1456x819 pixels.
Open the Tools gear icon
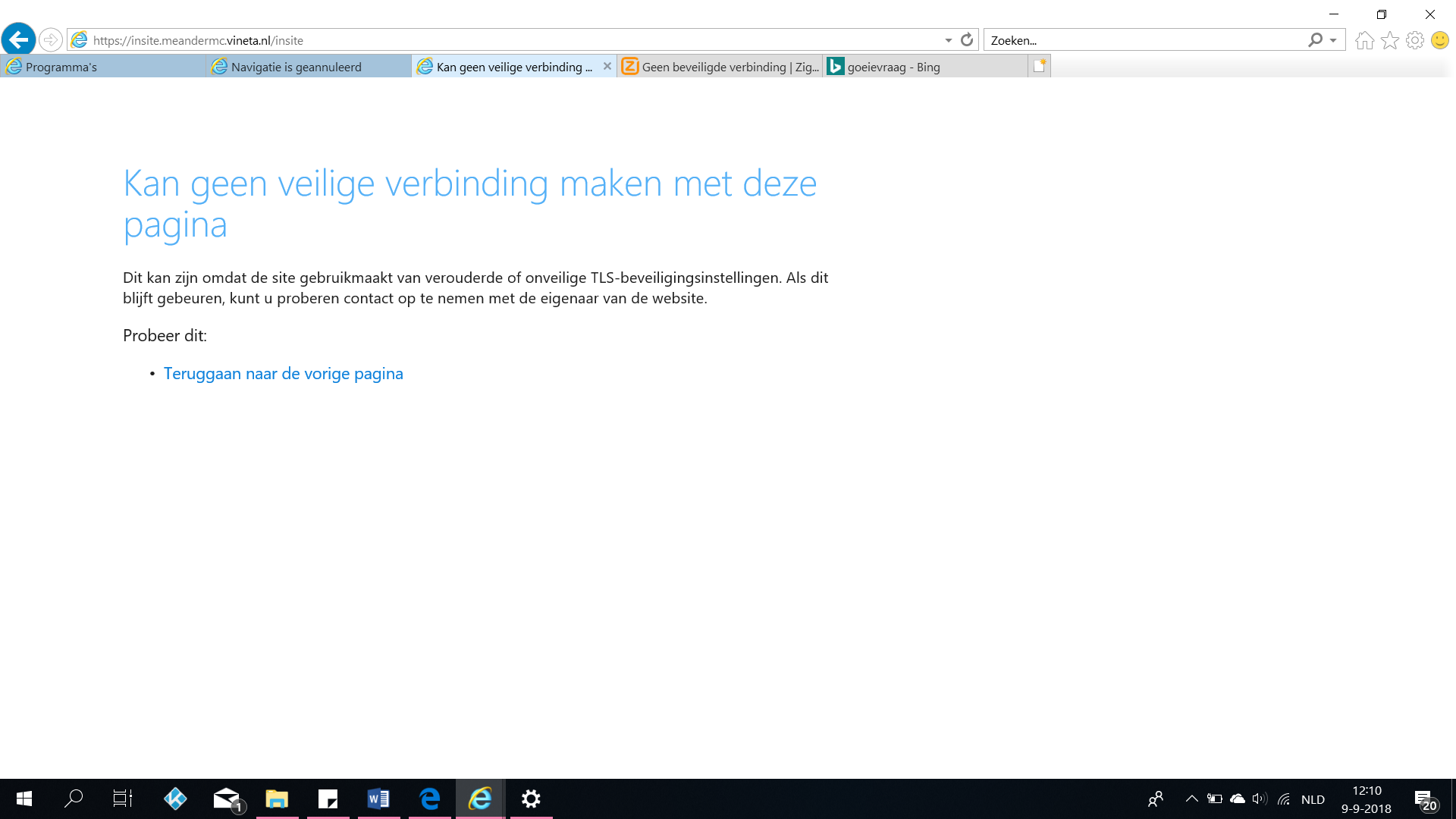1414,40
